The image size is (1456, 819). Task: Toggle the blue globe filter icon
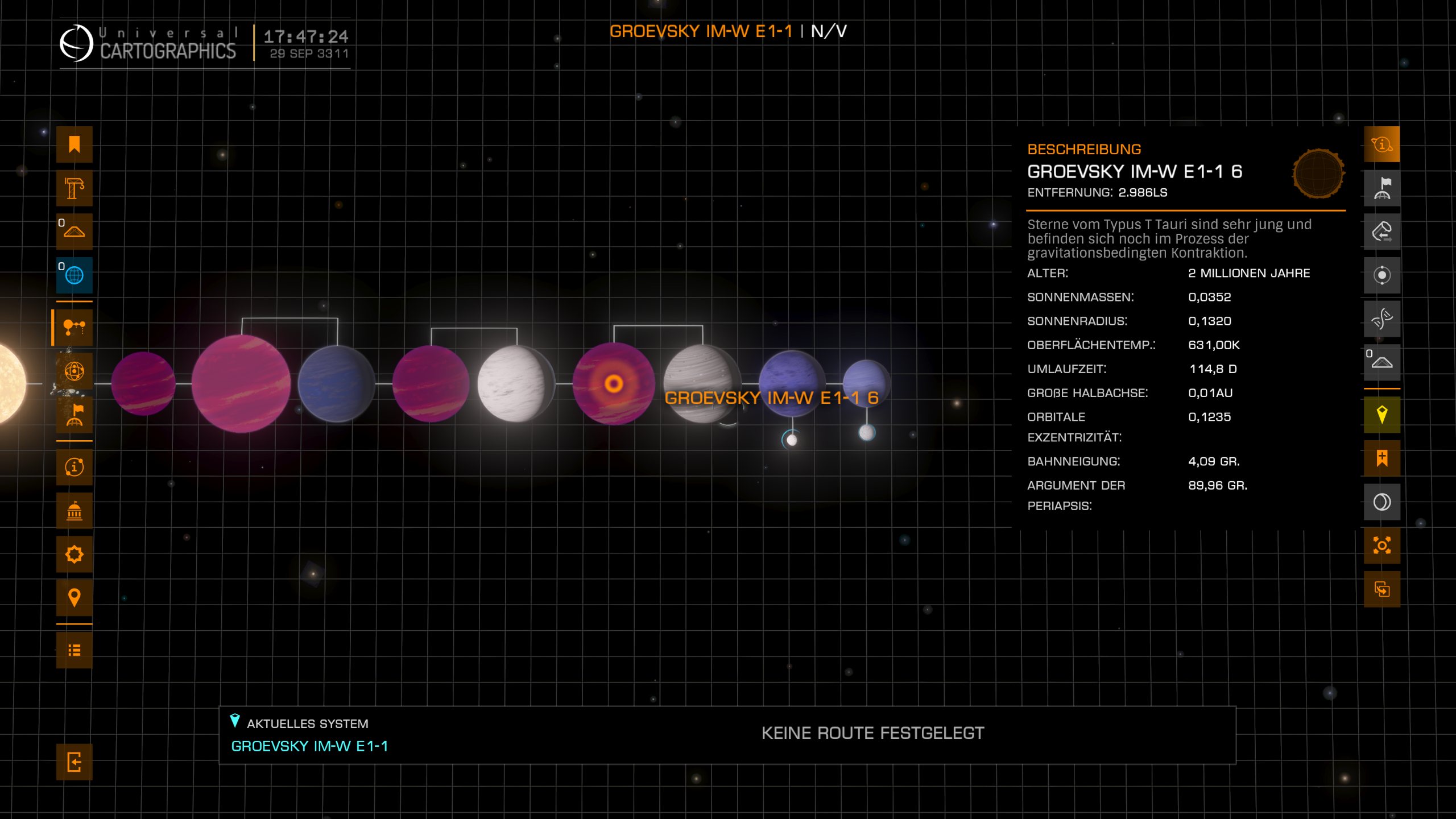point(74,275)
